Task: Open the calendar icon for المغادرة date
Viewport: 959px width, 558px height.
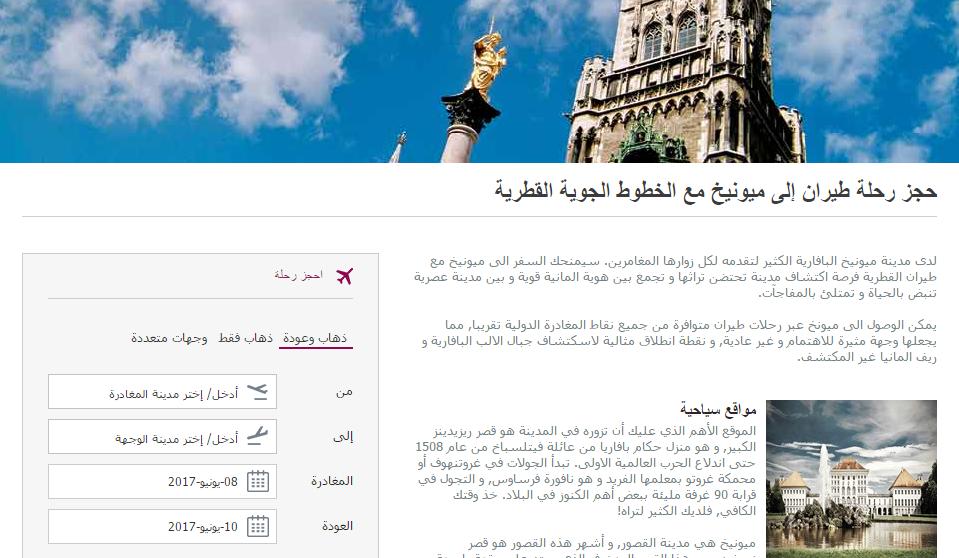Action: tap(257, 482)
